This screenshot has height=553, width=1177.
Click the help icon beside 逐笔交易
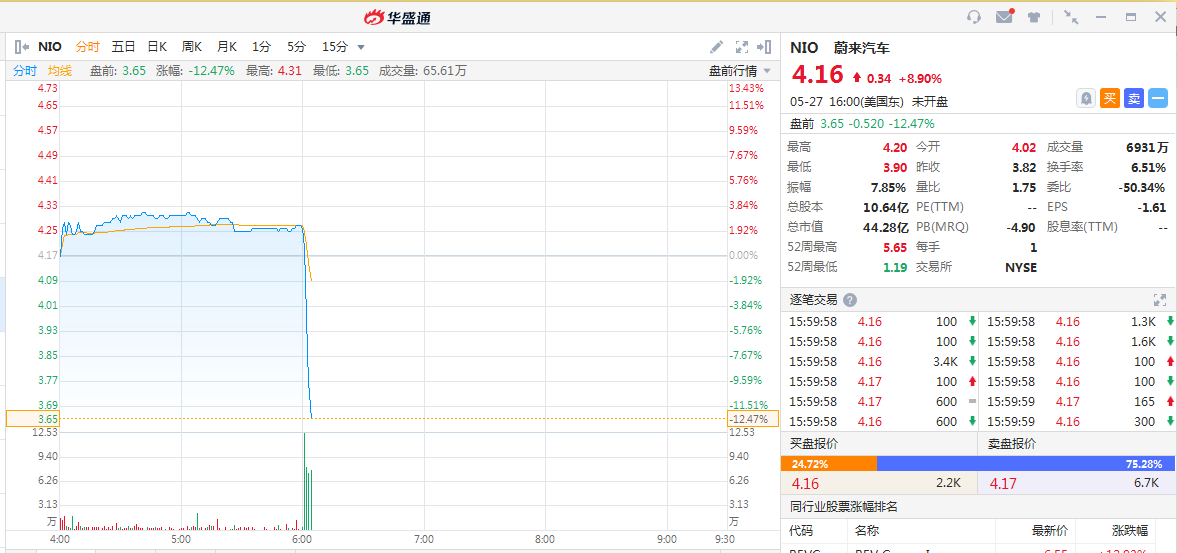tap(850, 300)
